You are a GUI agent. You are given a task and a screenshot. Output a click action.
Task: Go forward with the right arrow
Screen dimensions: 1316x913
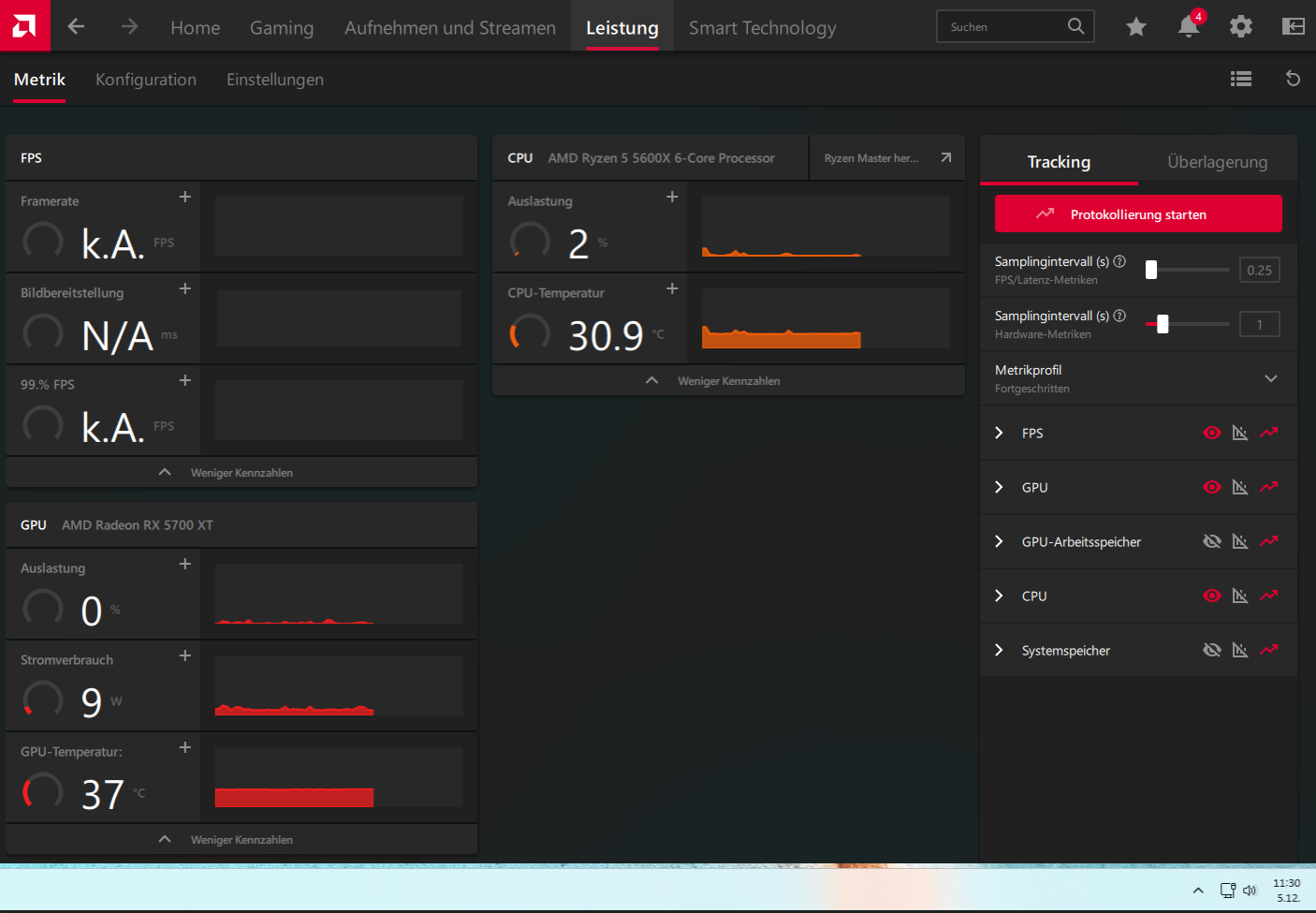129,26
